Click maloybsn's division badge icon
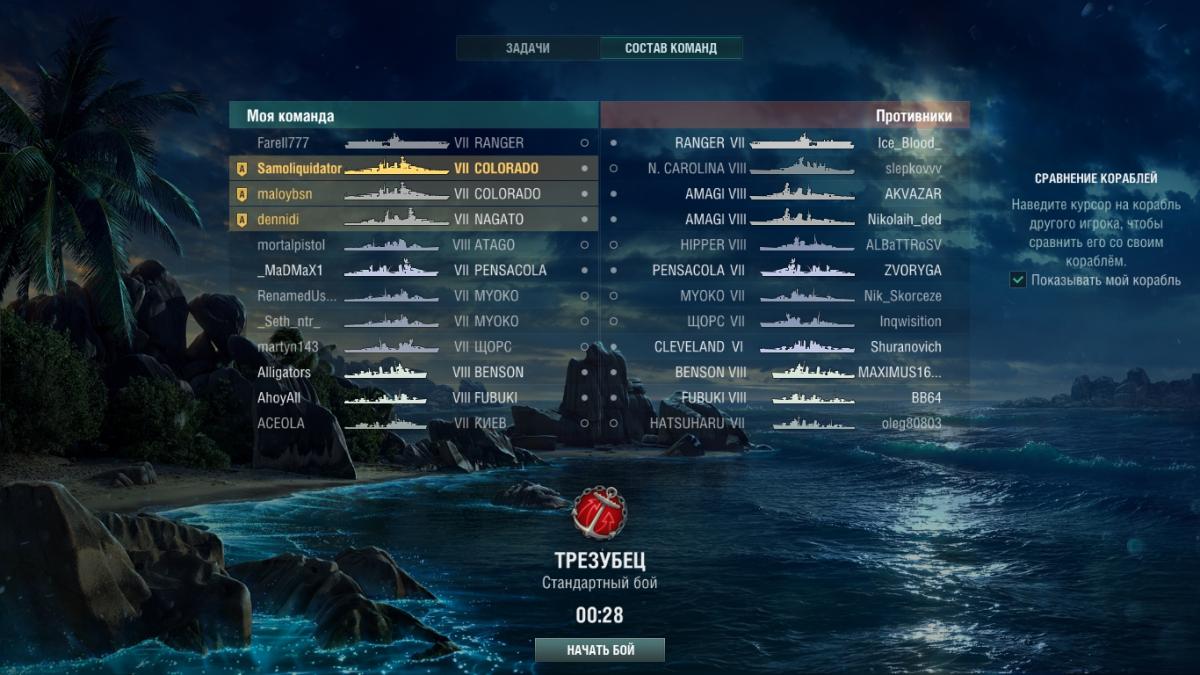This screenshot has width=1200, height=675. [240, 194]
